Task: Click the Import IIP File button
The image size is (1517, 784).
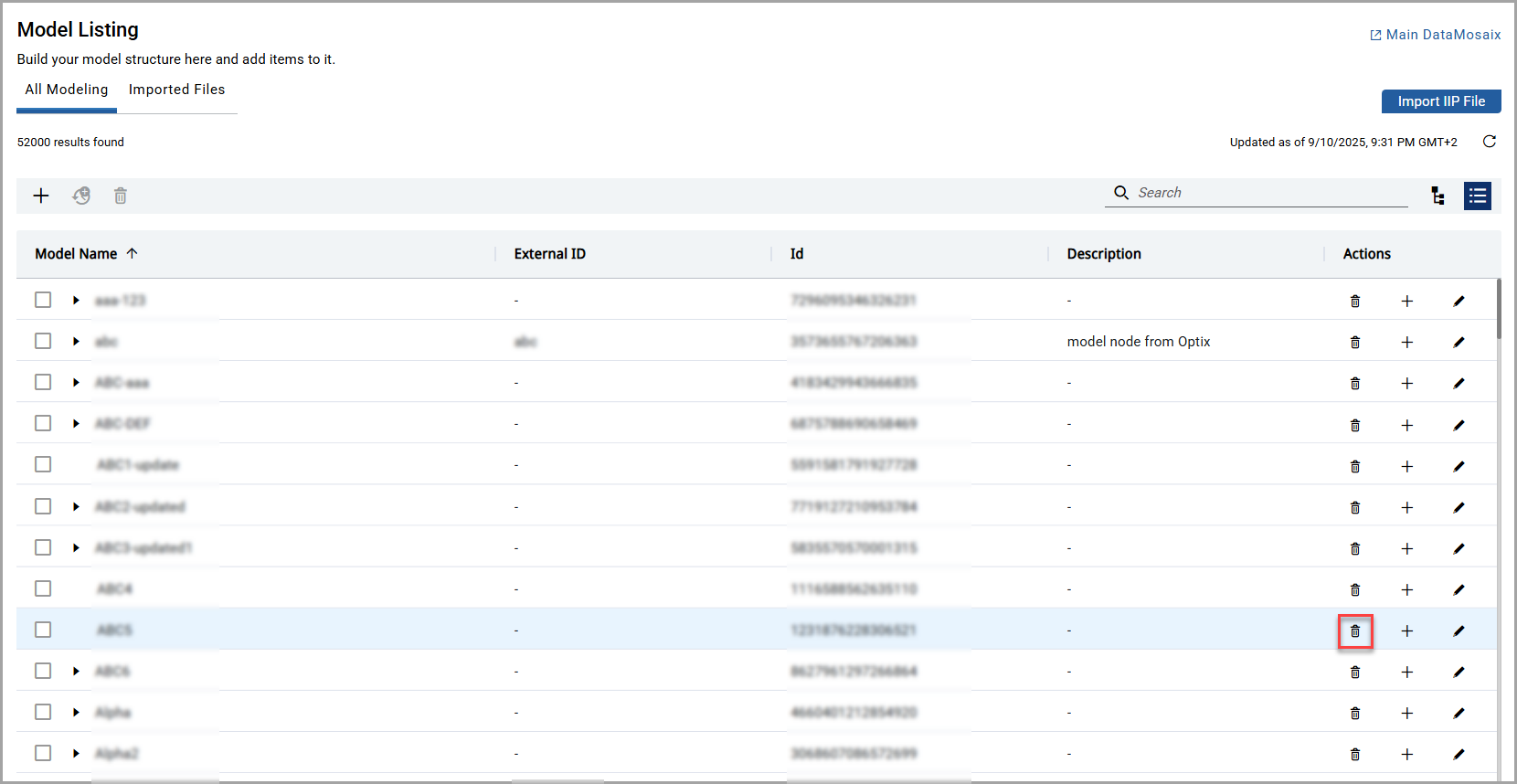Action: tap(1440, 101)
